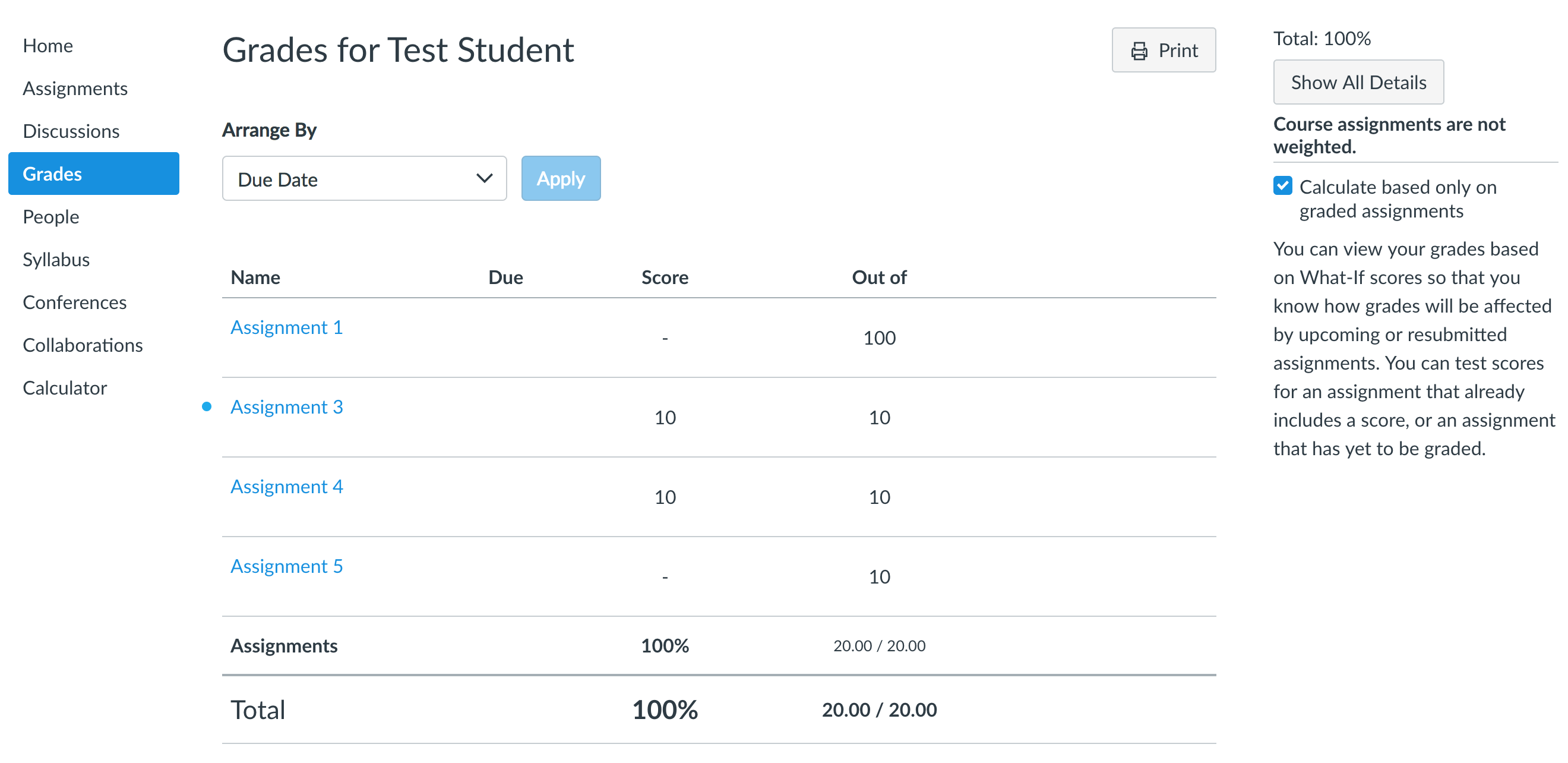Open Discussions in the sidebar

click(x=71, y=131)
